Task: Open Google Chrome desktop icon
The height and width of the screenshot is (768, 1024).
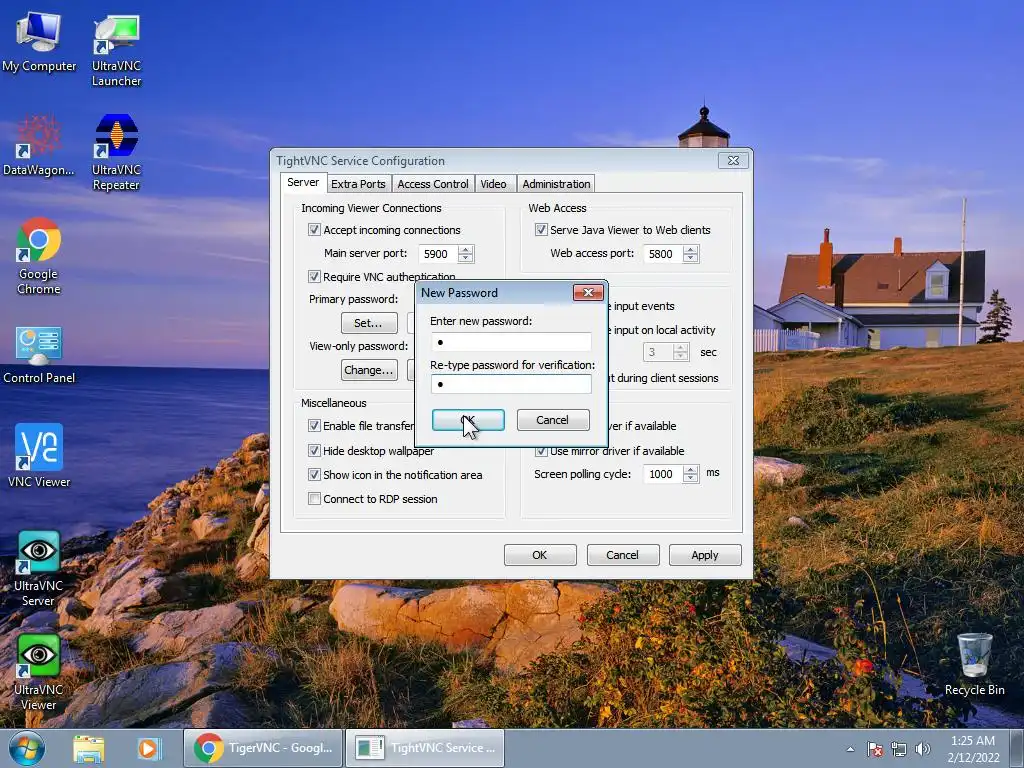Action: click(39, 256)
